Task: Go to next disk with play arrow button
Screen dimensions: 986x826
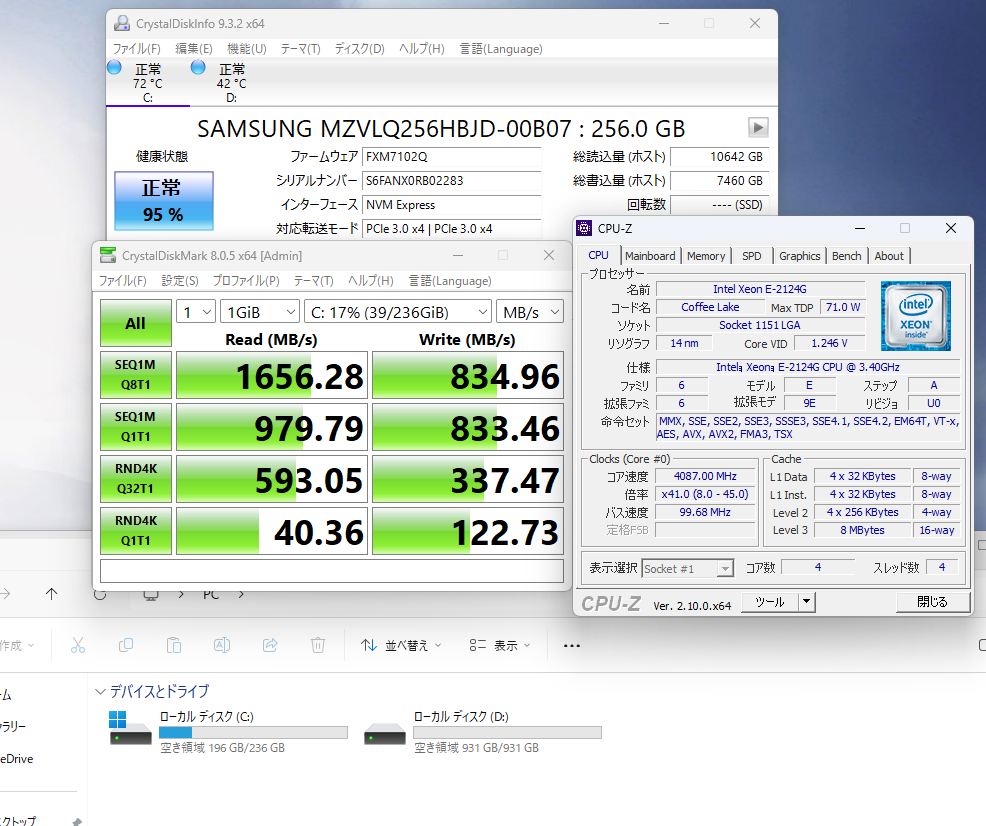Action: click(758, 128)
